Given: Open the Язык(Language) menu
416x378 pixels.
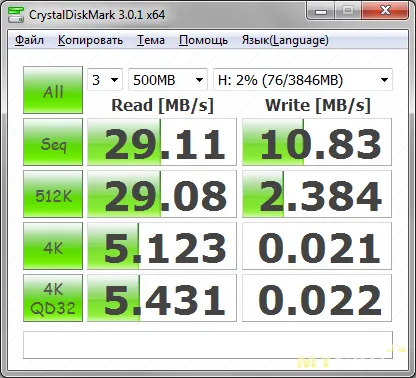Looking at the screenshot, I should pos(285,40).
